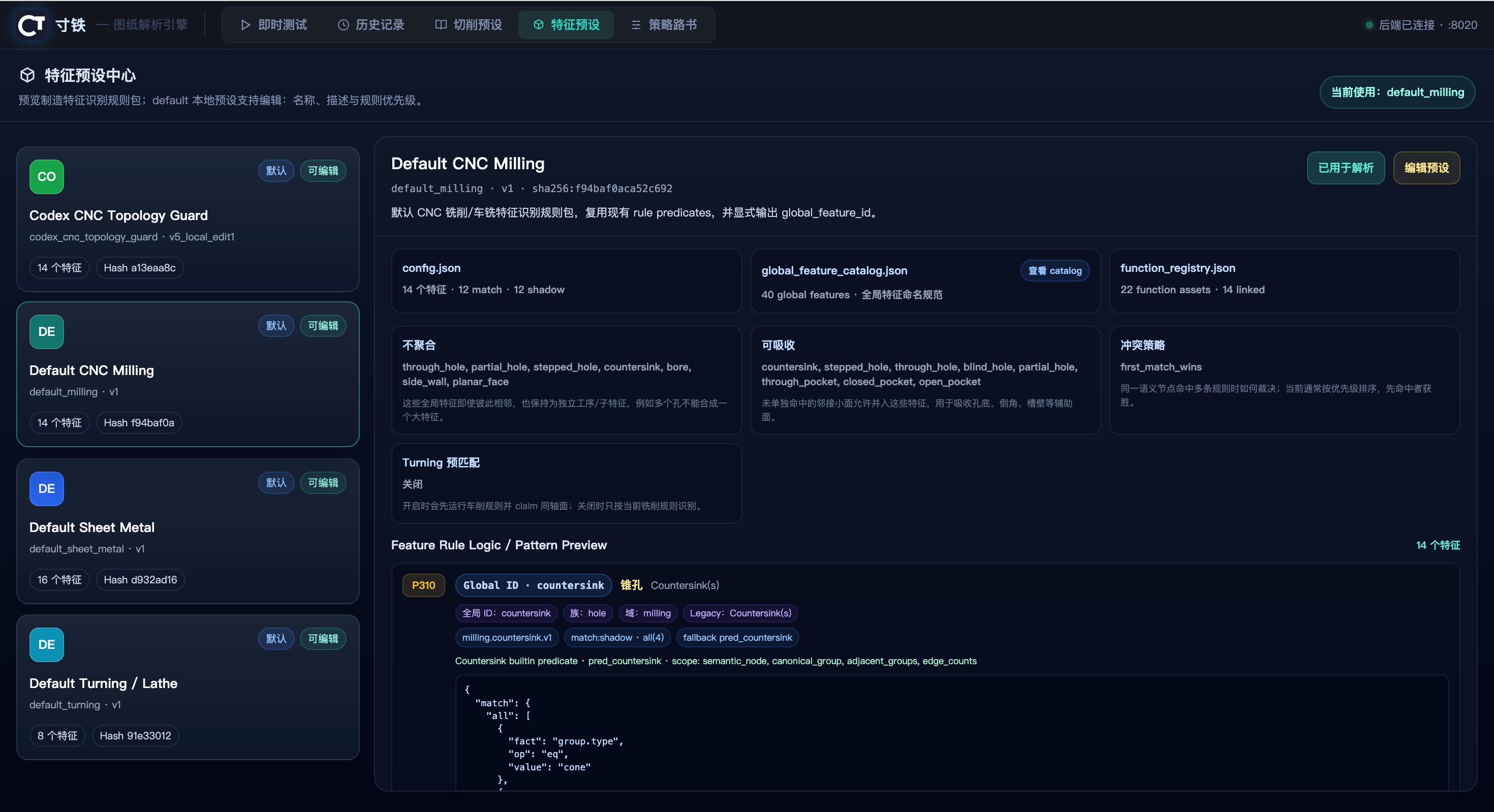Click the DE avatar of Default CNC Milling card
The image size is (1494, 812).
pos(46,332)
